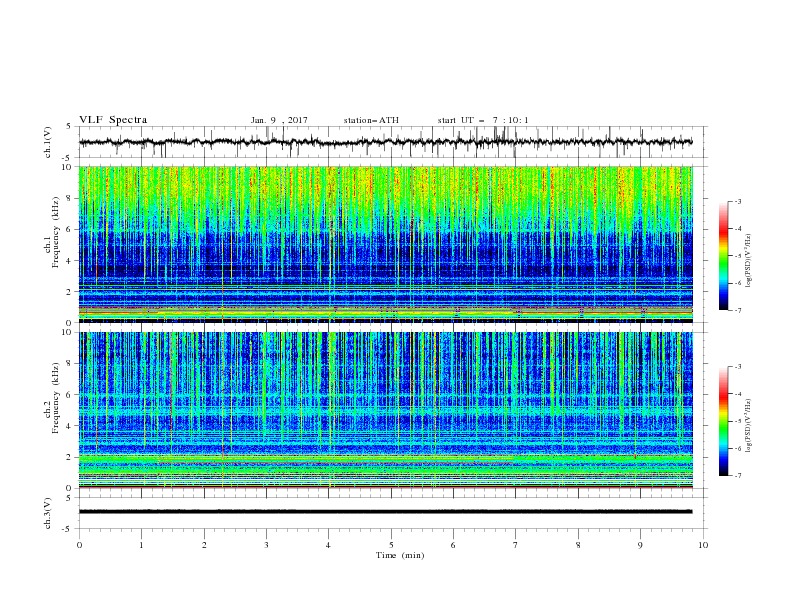The width and height of the screenshot is (792, 612).
Task: Click the ch.2 "Frequency (kHz)" axis label
Action: click(56, 398)
